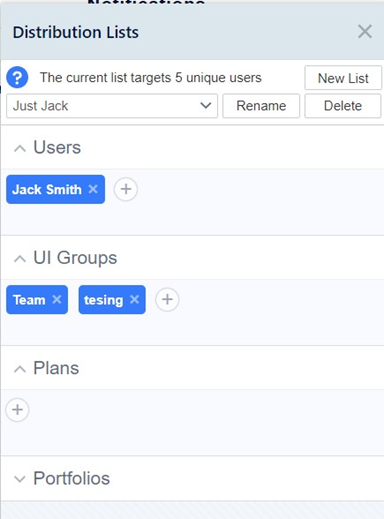
Task: Open the Just Jack list dropdown
Action: pos(112,106)
